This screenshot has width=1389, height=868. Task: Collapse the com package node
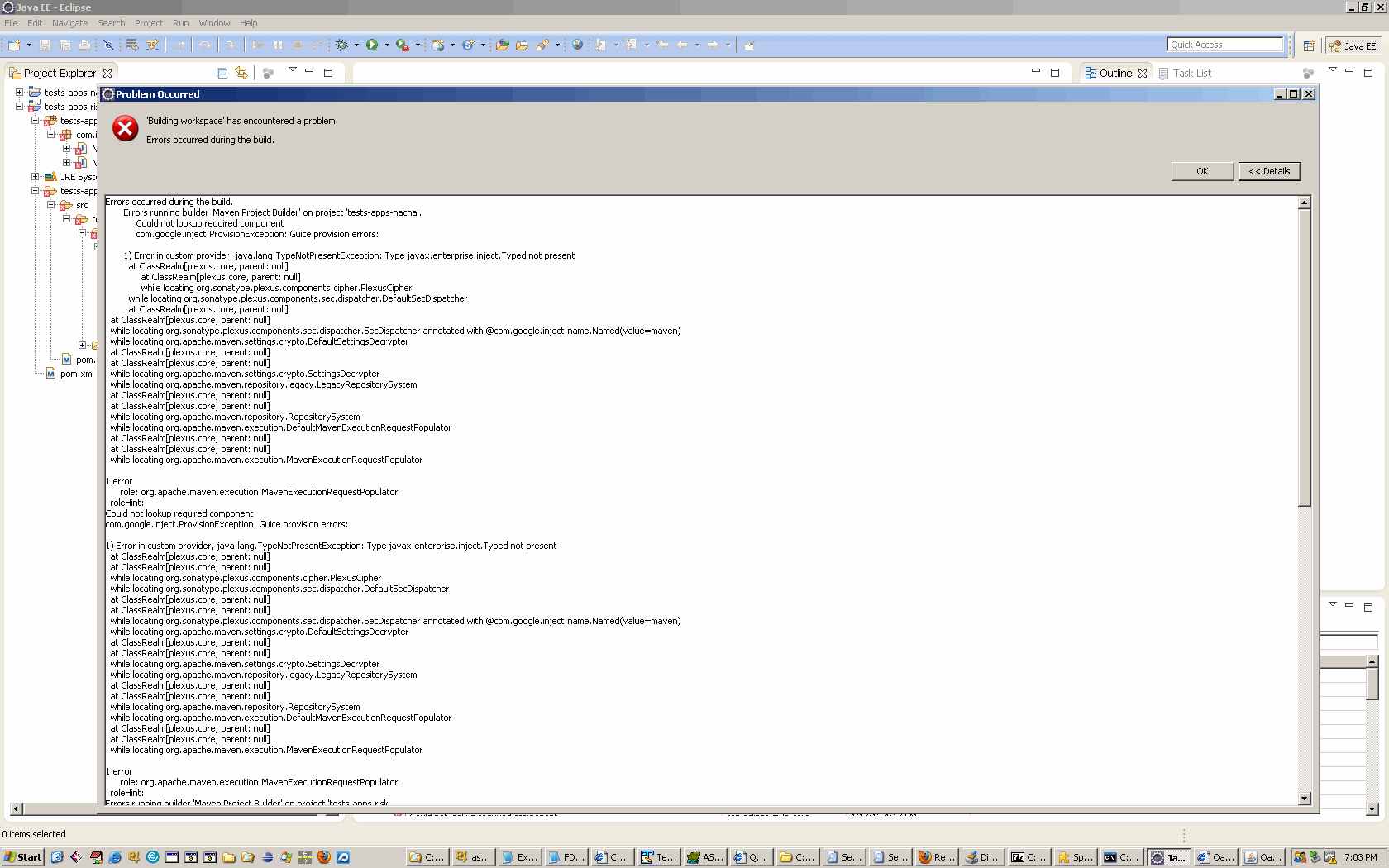point(50,135)
